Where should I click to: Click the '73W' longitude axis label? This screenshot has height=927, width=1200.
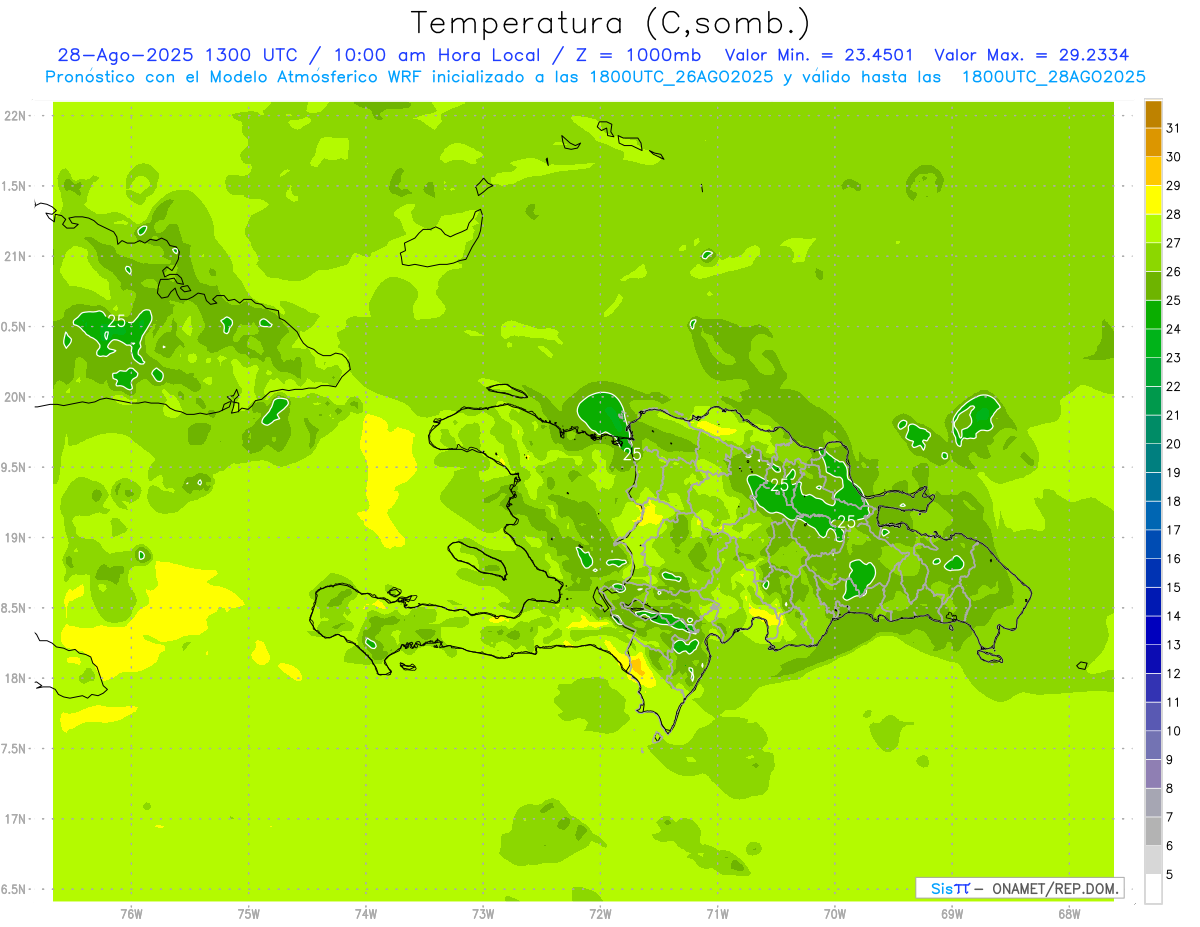[483, 914]
